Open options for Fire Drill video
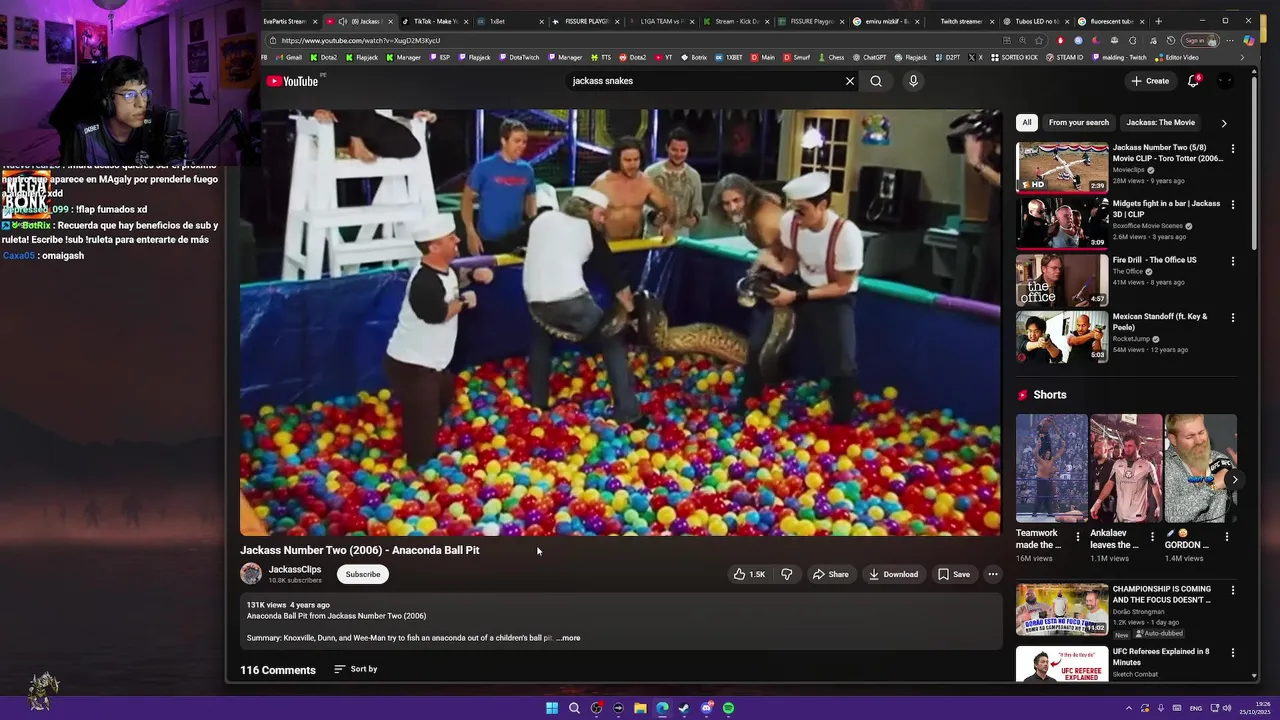 point(1232,261)
